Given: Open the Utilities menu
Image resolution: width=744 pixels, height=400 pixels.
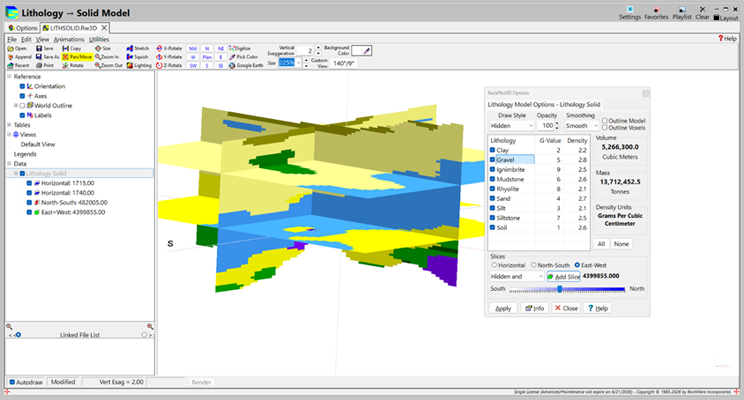Looking at the screenshot, I should click(x=99, y=39).
